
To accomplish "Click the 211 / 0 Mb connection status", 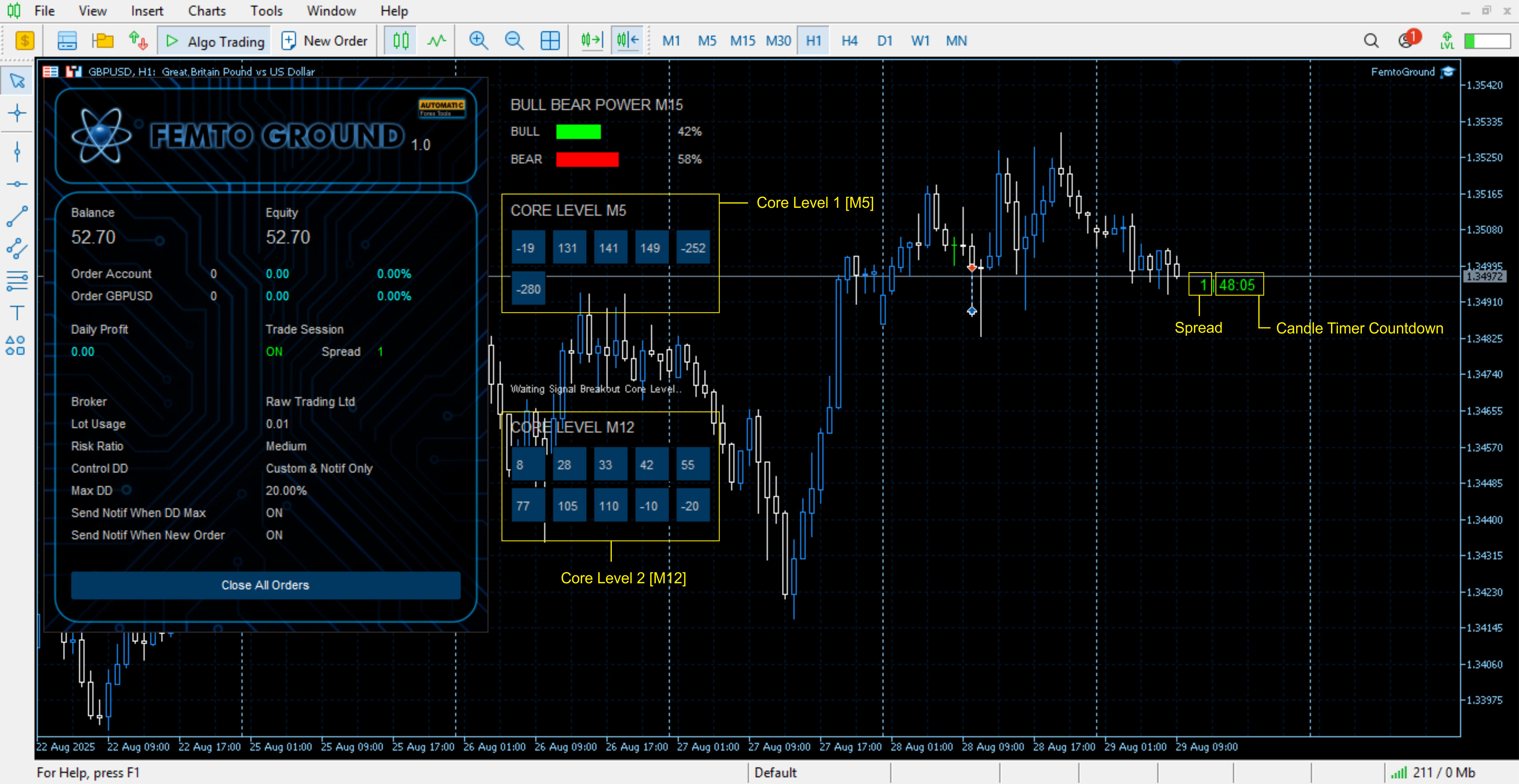I will 1434,772.
